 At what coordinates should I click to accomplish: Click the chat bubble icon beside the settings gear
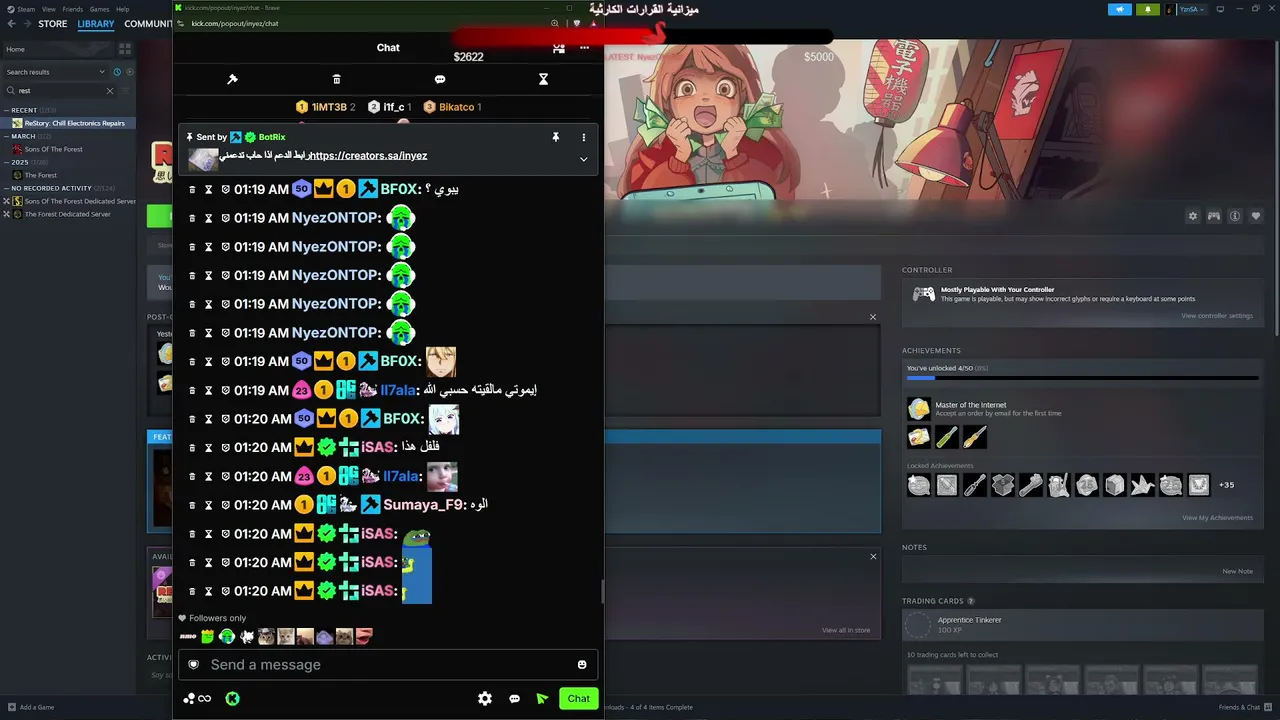(x=514, y=699)
